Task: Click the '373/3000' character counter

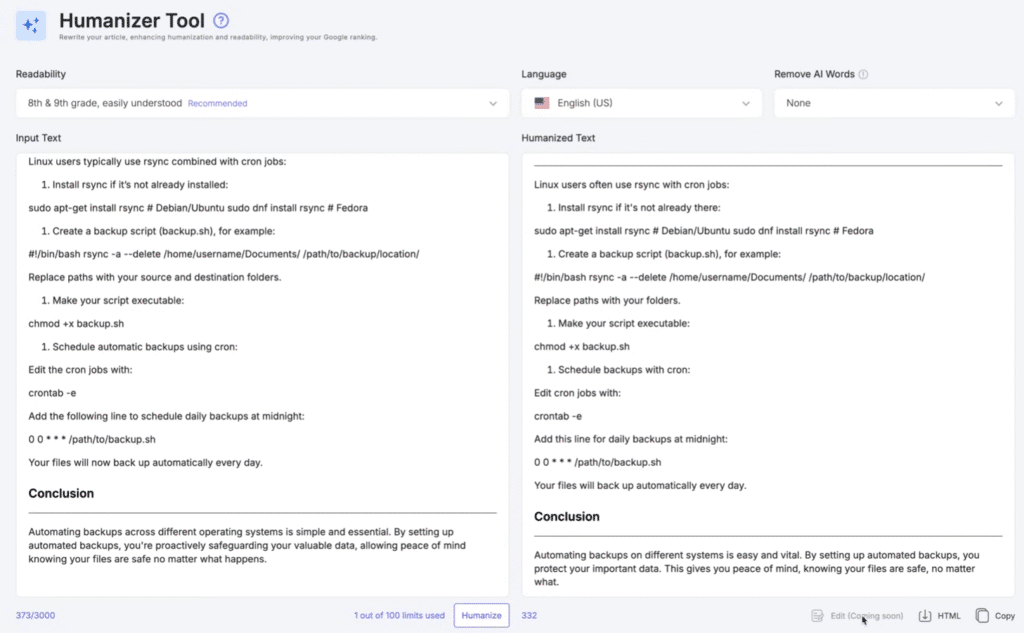Action: 35,615
